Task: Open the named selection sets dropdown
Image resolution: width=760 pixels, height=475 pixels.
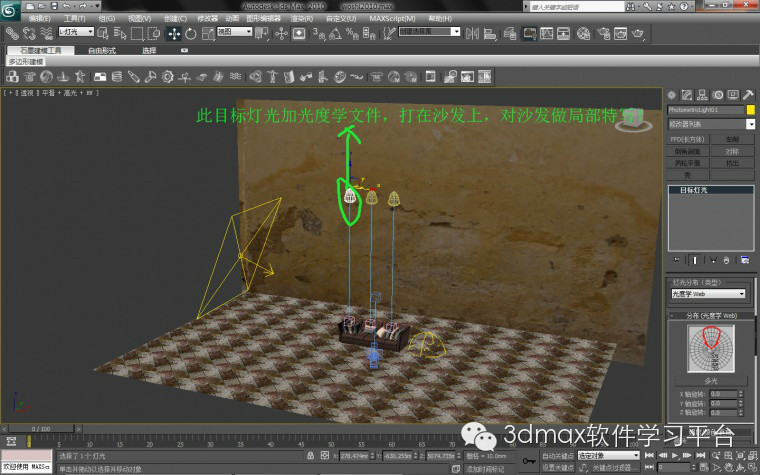Action: pyautogui.click(x=429, y=32)
